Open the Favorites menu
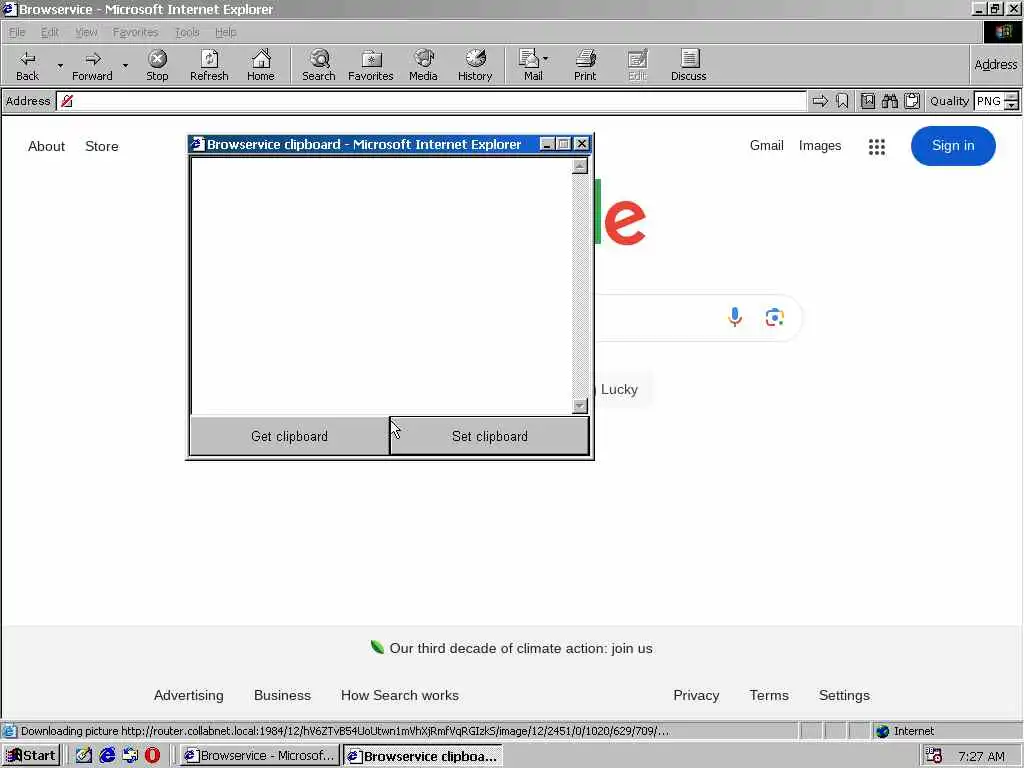This screenshot has height=768, width=1024. (135, 32)
